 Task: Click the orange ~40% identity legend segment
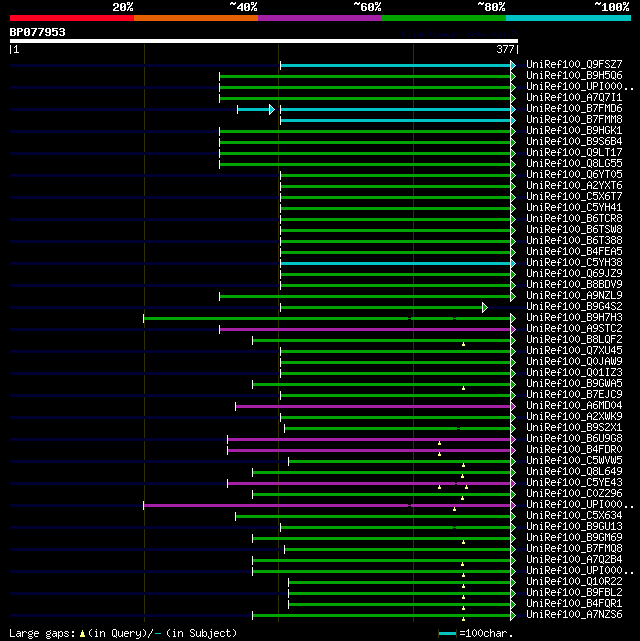(196, 18)
